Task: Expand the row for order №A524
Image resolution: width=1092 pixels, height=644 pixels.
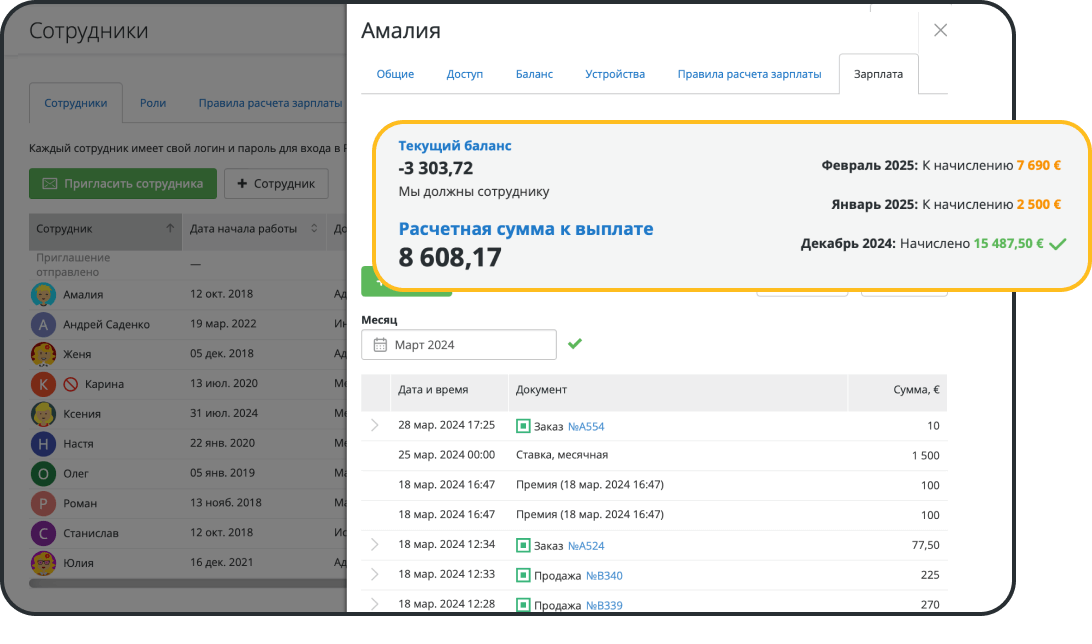Action: 375,545
